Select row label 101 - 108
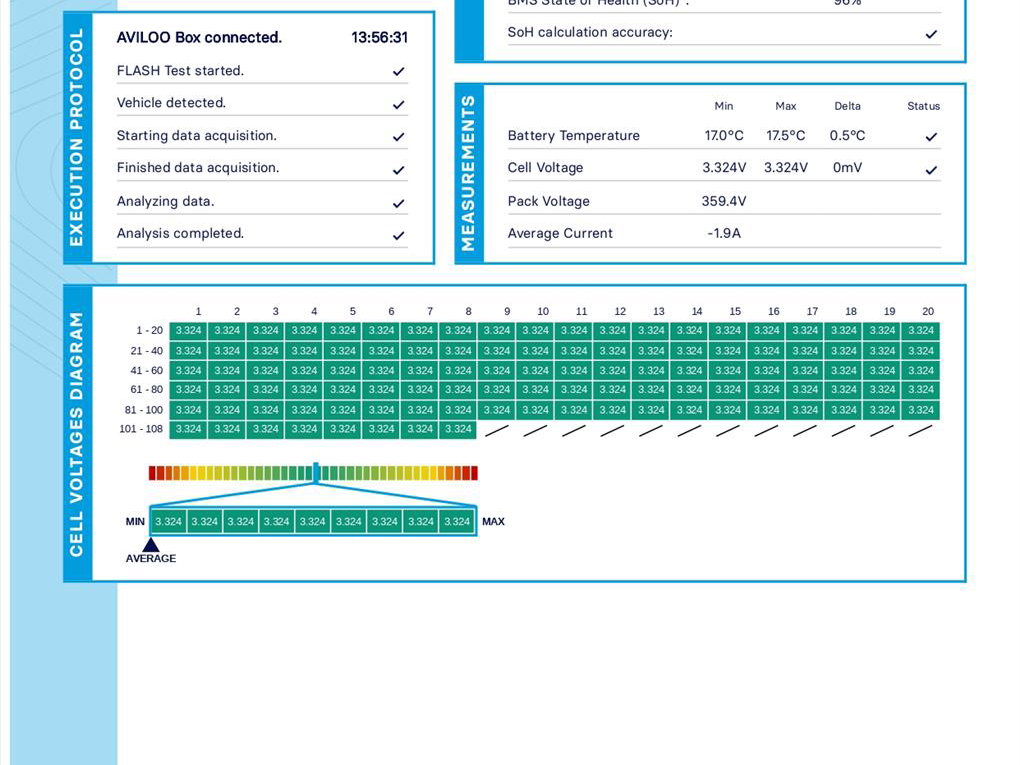Image resolution: width=1020 pixels, height=765 pixels. tap(140, 429)
